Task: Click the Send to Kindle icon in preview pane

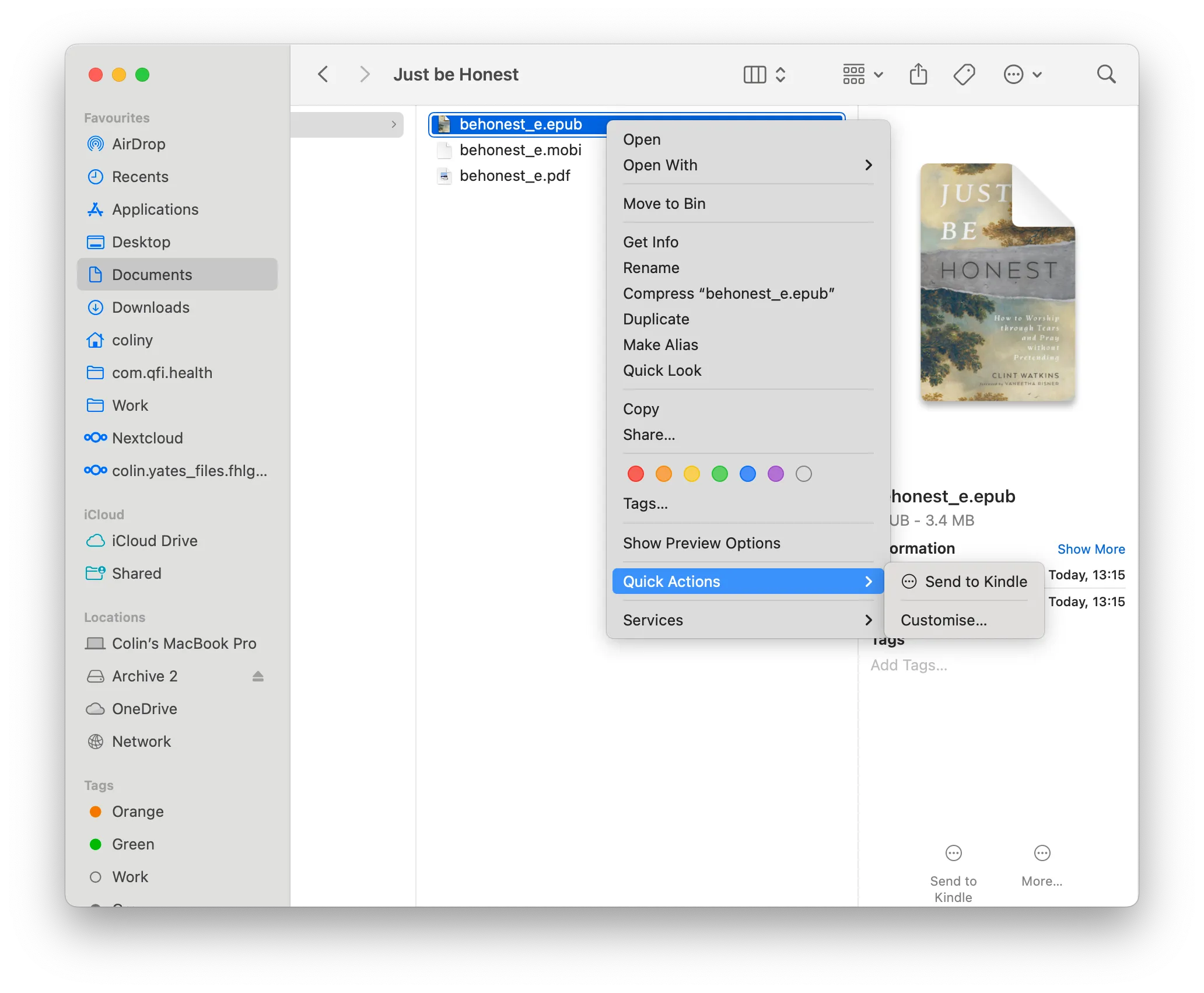Action: coord(953,854)
